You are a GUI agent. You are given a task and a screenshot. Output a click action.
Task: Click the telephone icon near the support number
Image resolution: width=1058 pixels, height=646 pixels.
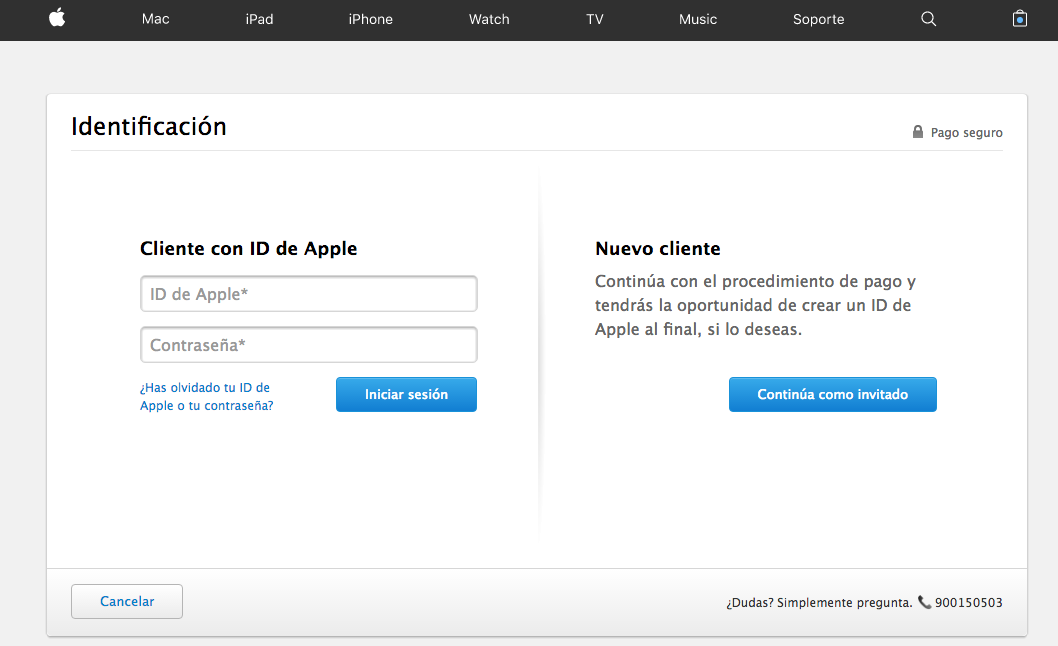point(924,602)
